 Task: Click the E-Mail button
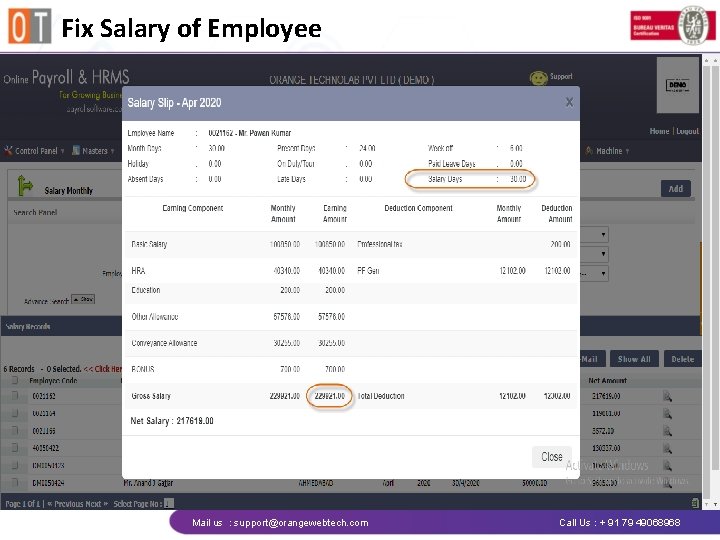tap(592, 359)
